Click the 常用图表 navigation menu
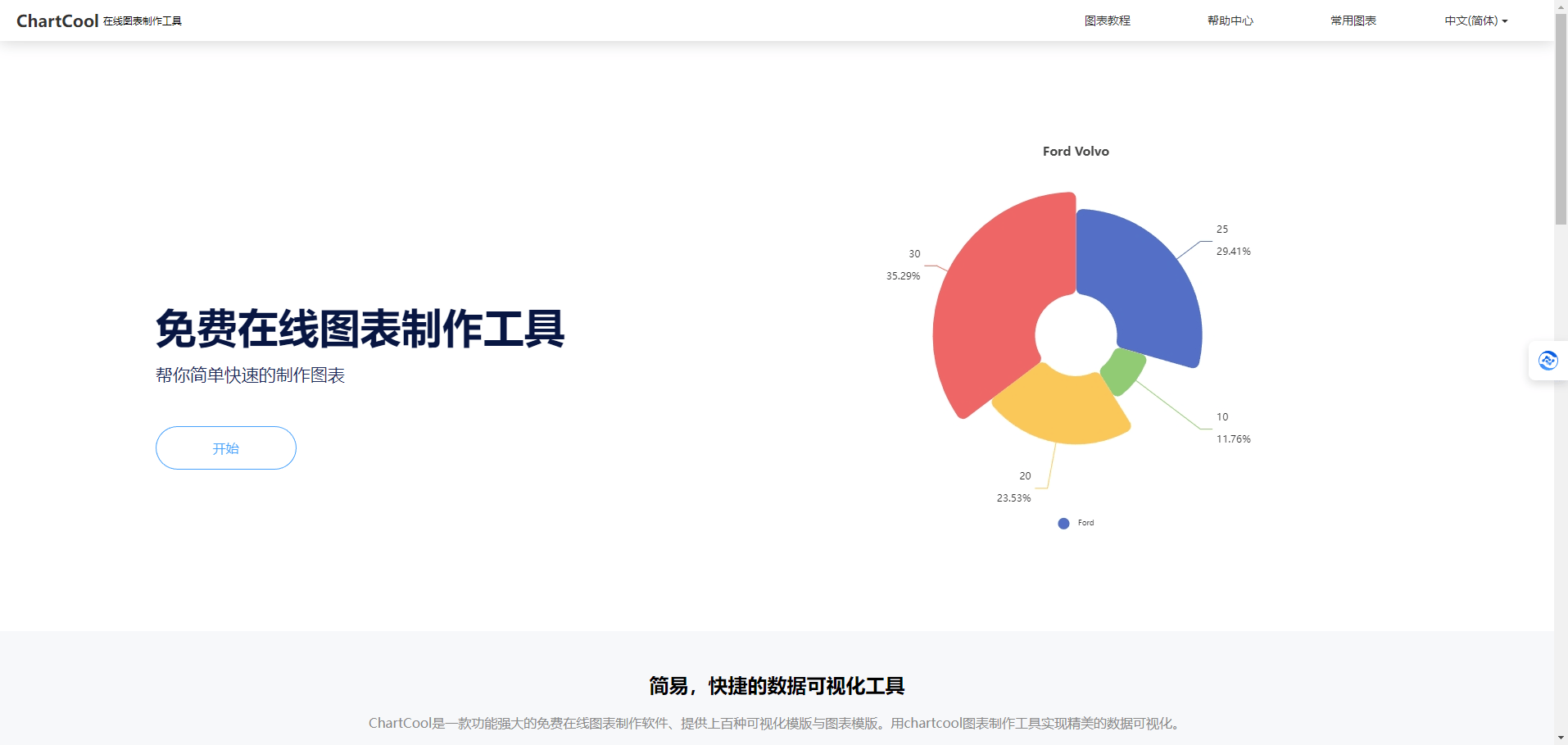The image size is (1568, 745). click(x=1353, y=20)
